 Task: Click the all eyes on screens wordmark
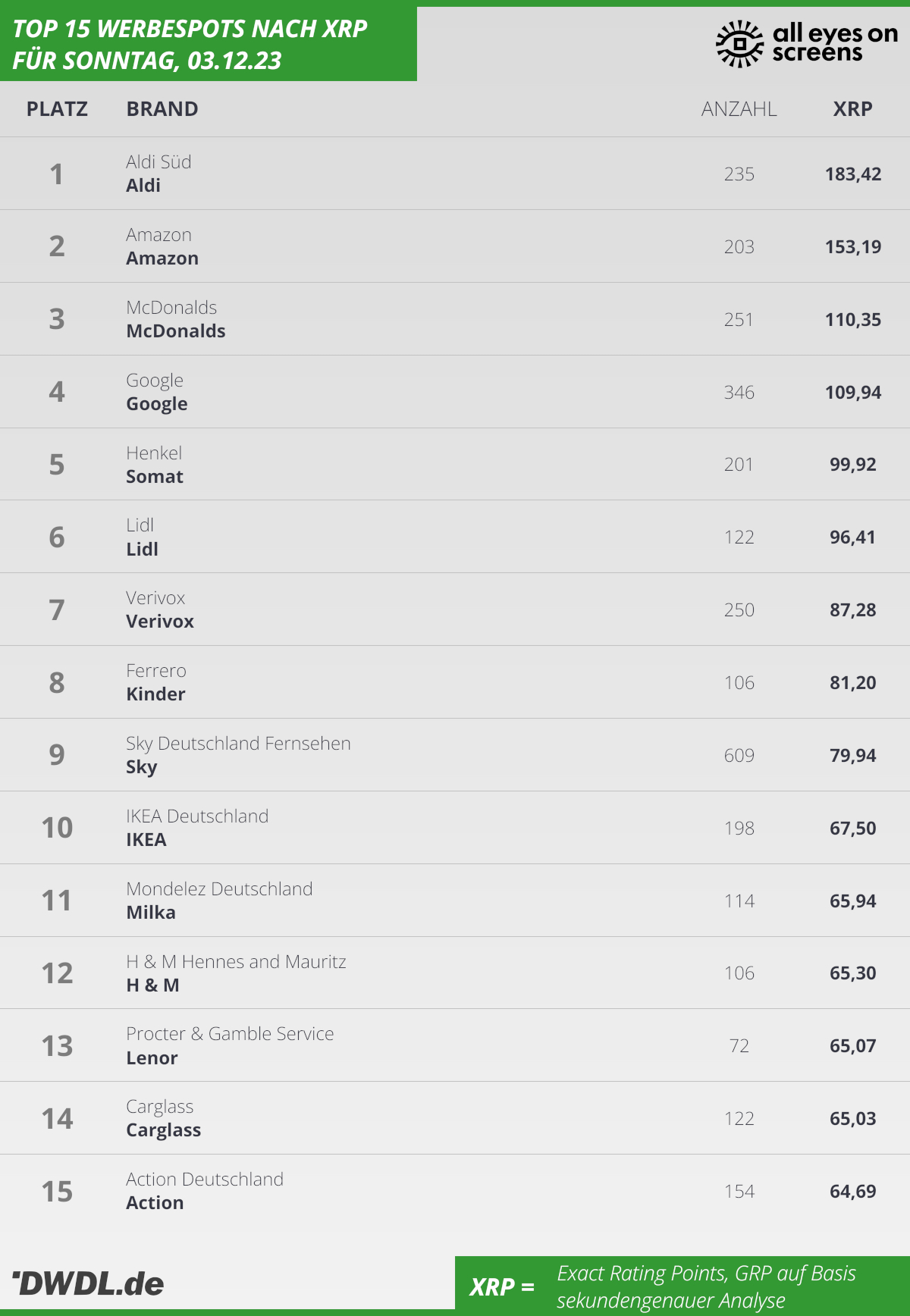click(x=835, y=42)
